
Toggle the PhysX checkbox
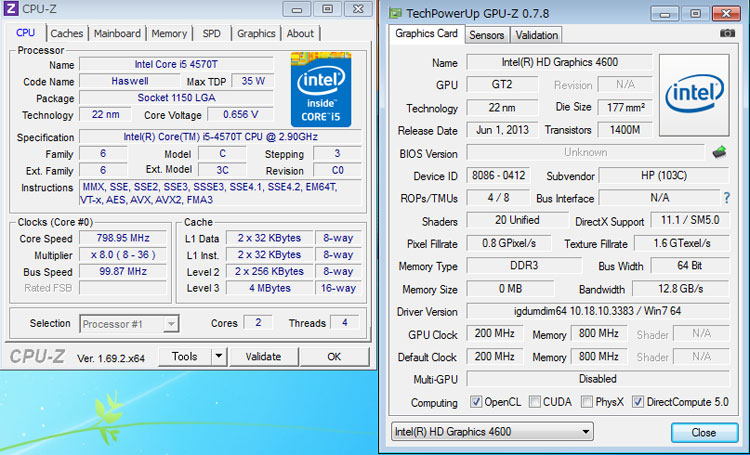click(586, 401)
